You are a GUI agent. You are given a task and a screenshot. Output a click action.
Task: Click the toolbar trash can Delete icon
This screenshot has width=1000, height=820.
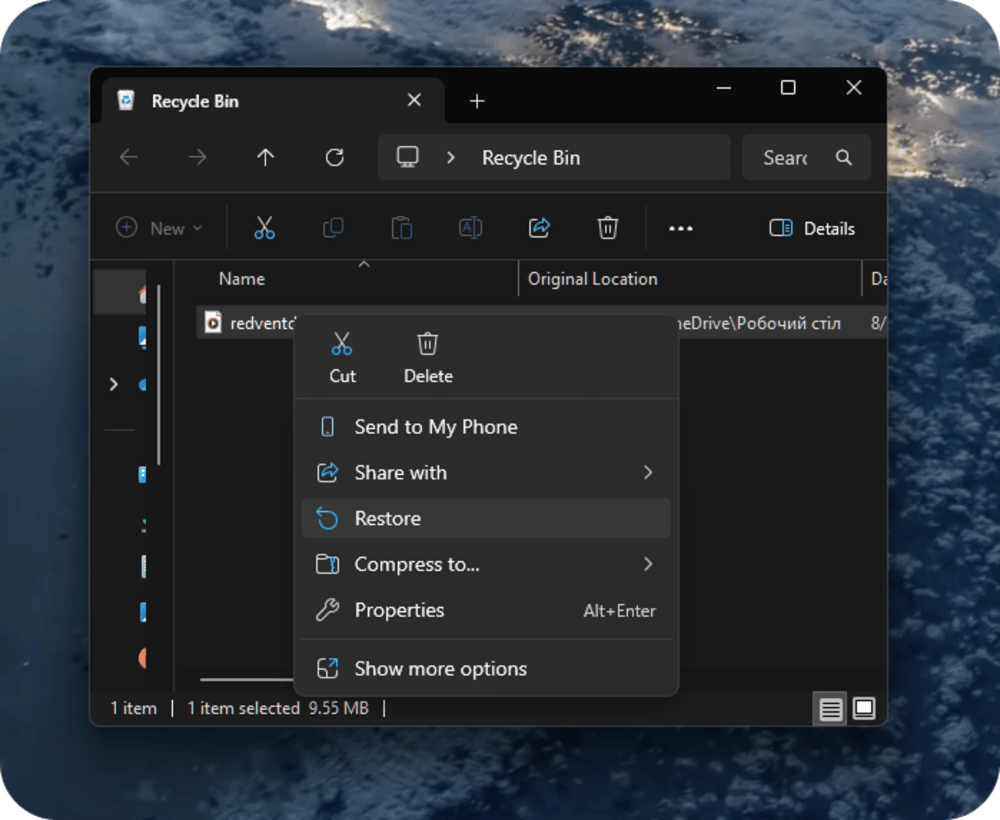(x=607, y=228)
